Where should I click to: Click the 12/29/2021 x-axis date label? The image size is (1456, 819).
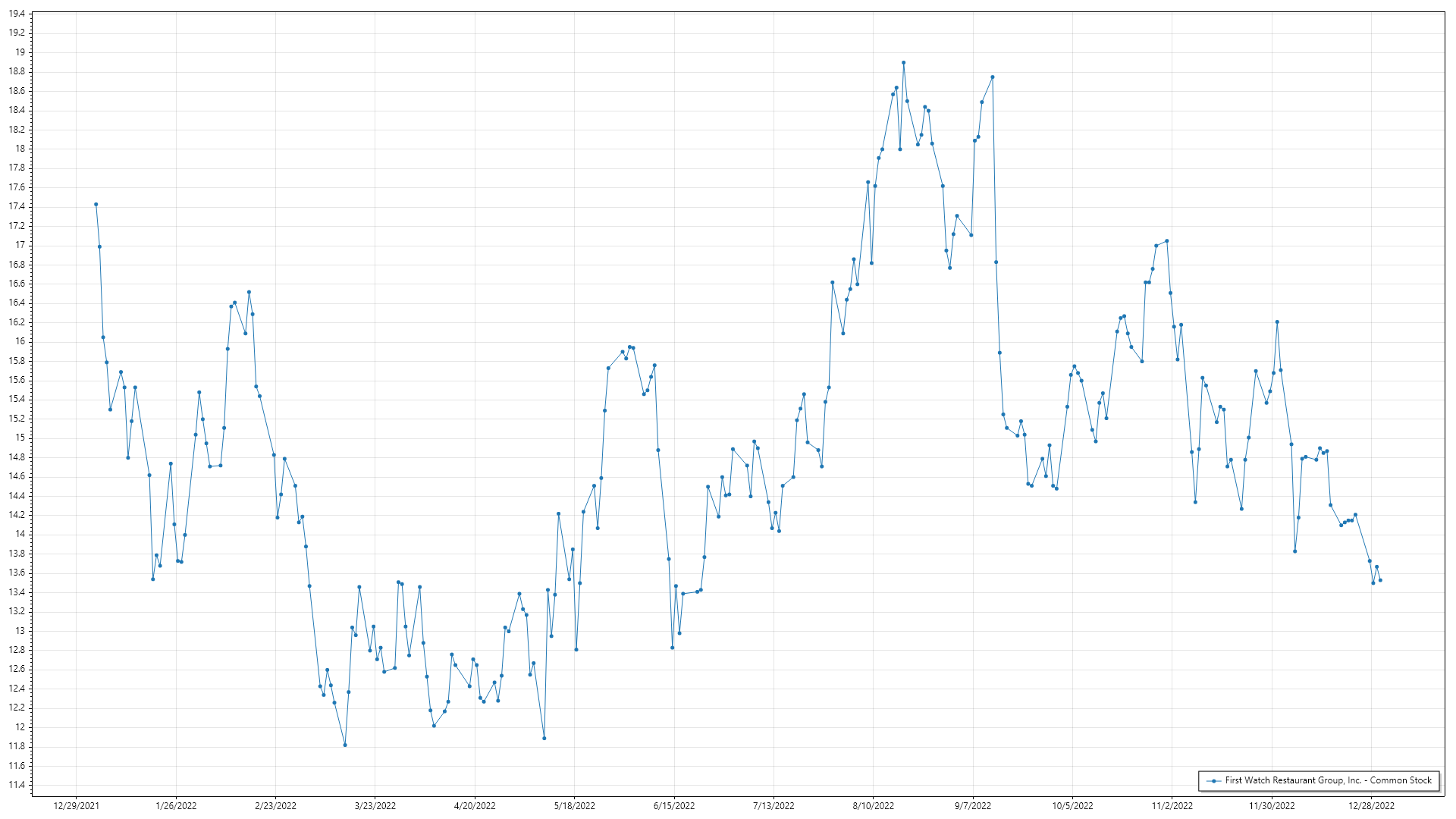coord(76,805)
